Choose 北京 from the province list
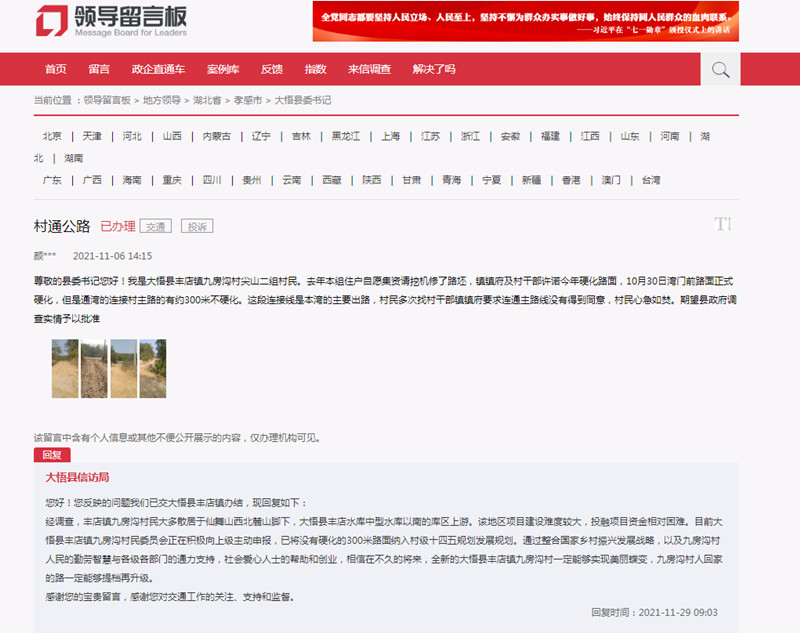The height and width of the screenshot is (633, 800). 52,136
